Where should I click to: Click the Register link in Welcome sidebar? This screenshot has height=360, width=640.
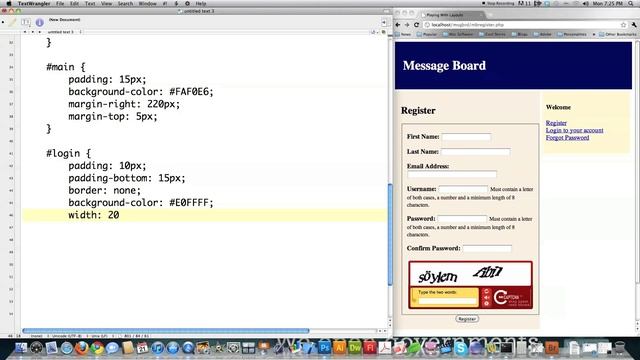point(556,123)
